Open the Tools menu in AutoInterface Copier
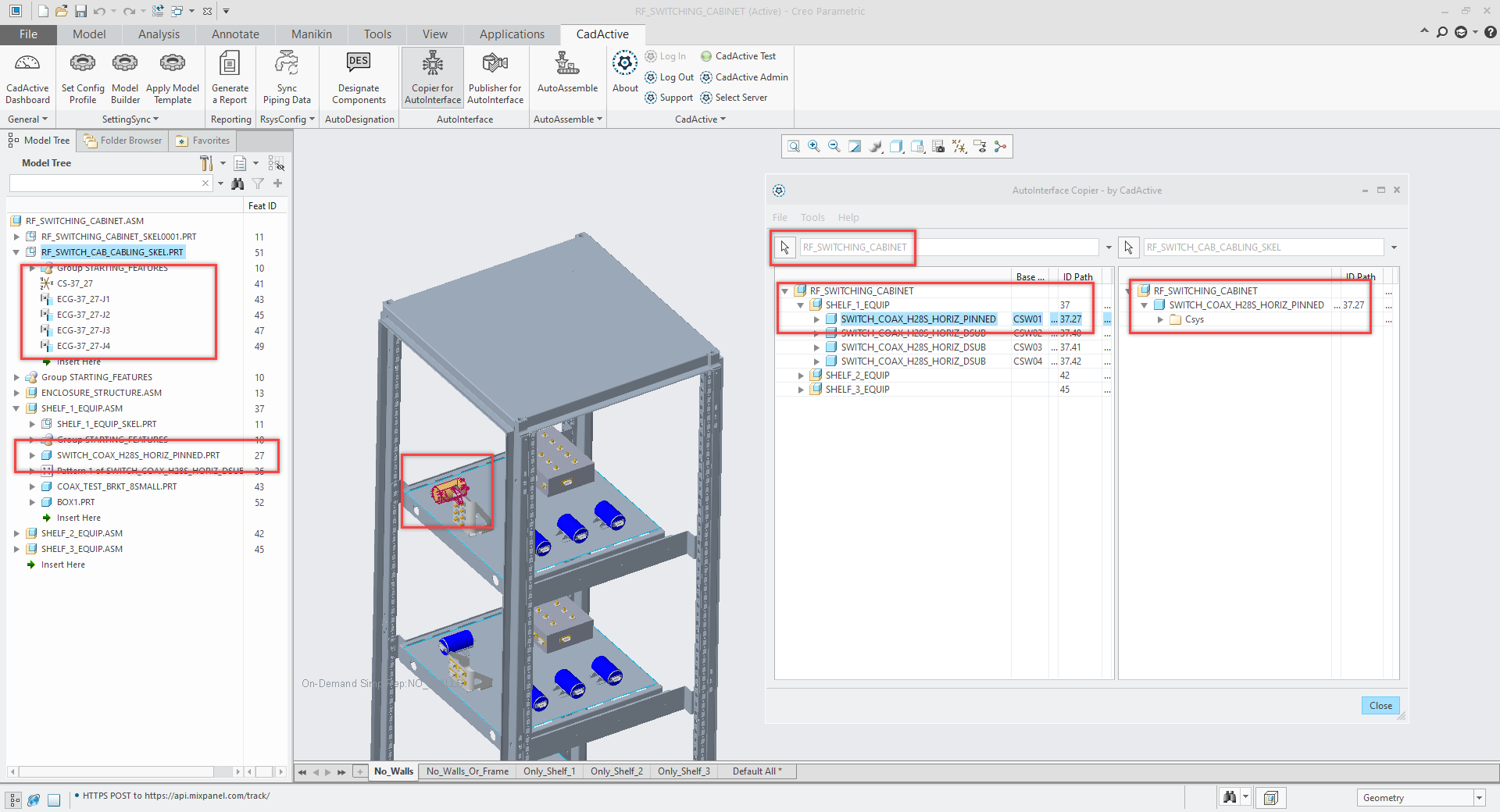Screen dimensions: 1500x812 (x=812, y=218)
